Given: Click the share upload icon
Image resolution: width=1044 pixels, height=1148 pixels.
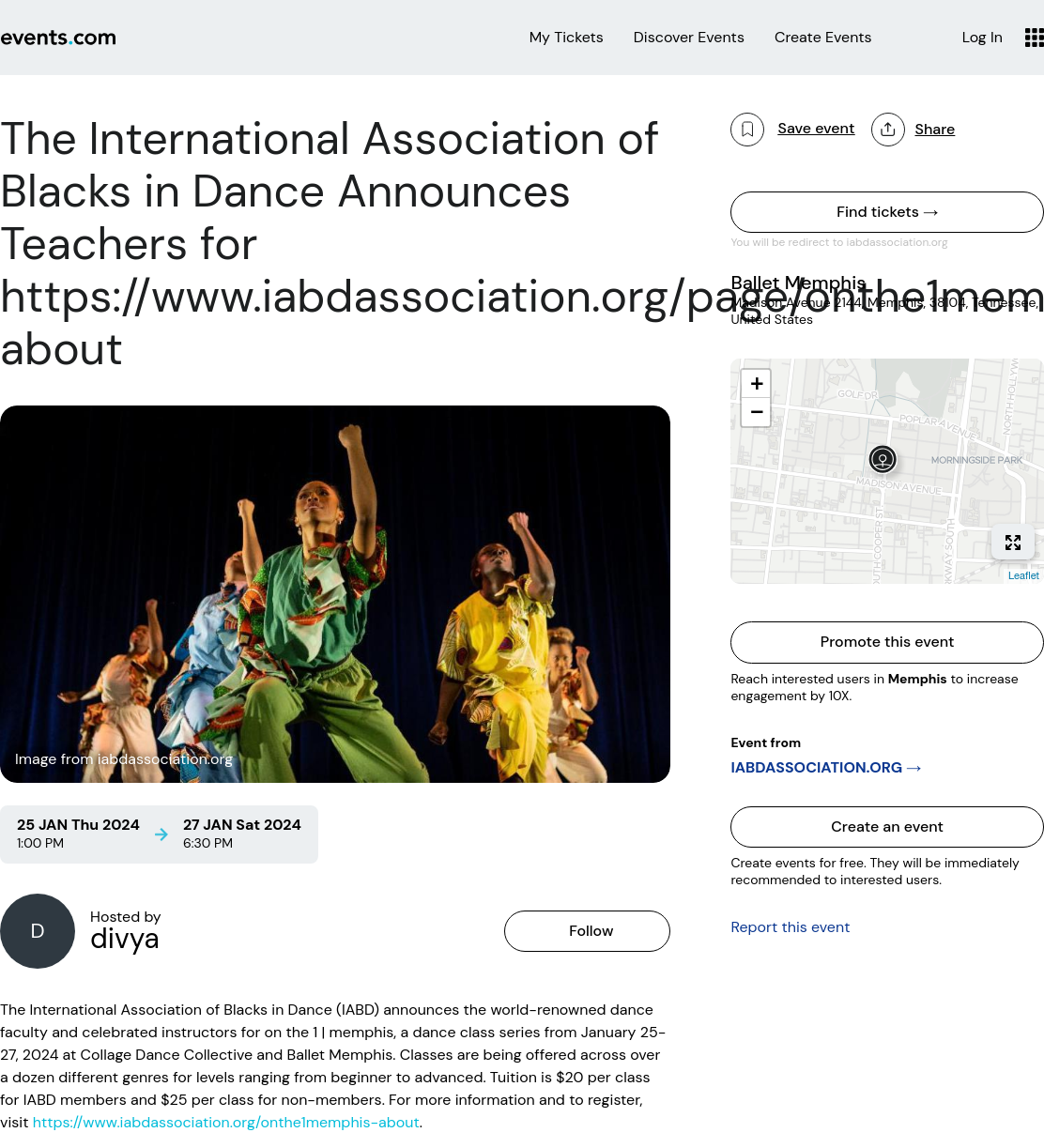Looking at the screenshot, I should pos(888,130).
